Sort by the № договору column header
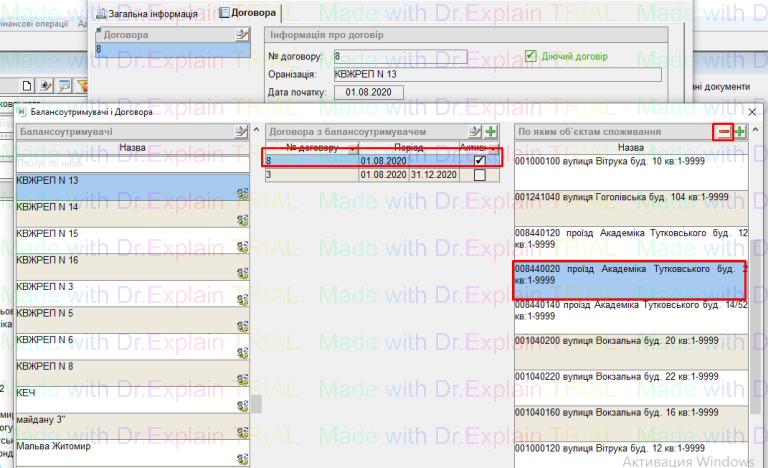This screenshot has width=768, height=468. pyautogui.click(x=312, y=147)
